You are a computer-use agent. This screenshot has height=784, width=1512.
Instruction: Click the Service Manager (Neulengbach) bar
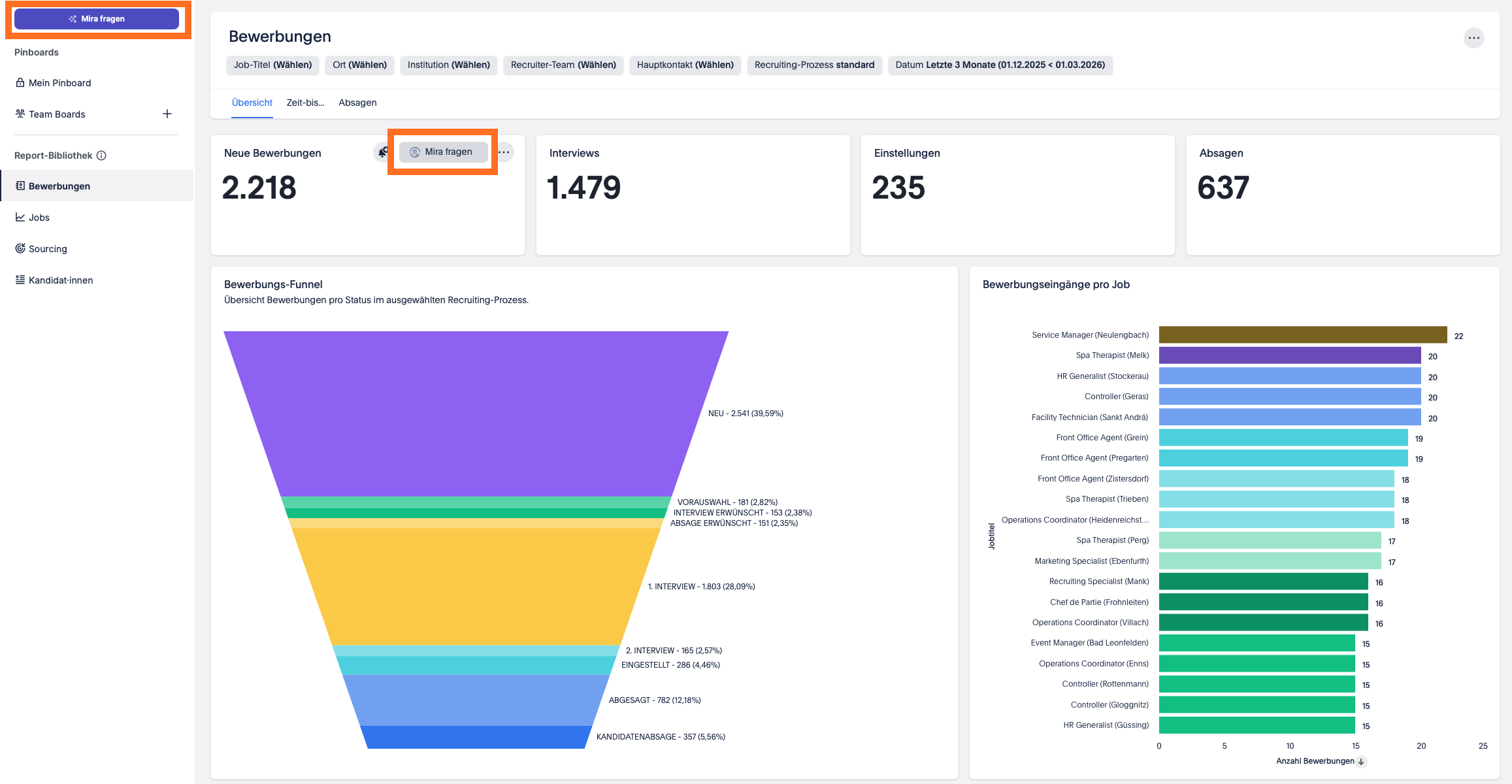coord(1302,335)
